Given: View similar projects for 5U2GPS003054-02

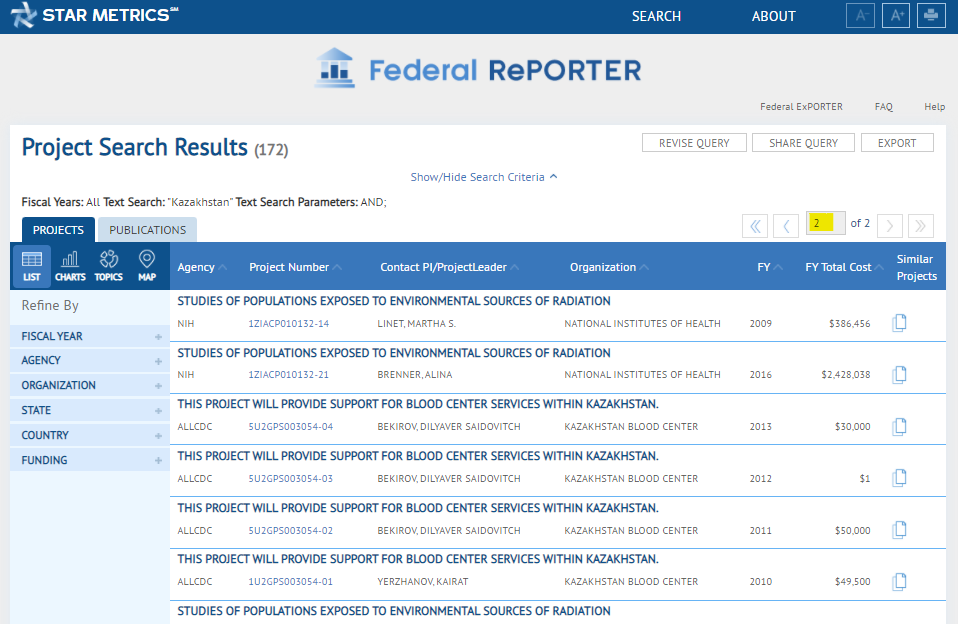Looking at the screenshot, I should (899, 530).
